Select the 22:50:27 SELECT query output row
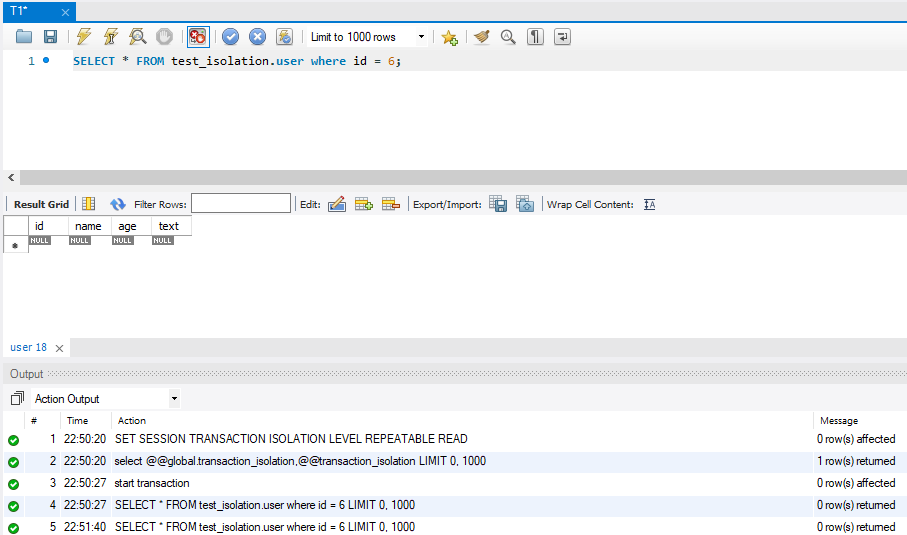The width and height of the screenshot is (907, 535). point(455,505)
